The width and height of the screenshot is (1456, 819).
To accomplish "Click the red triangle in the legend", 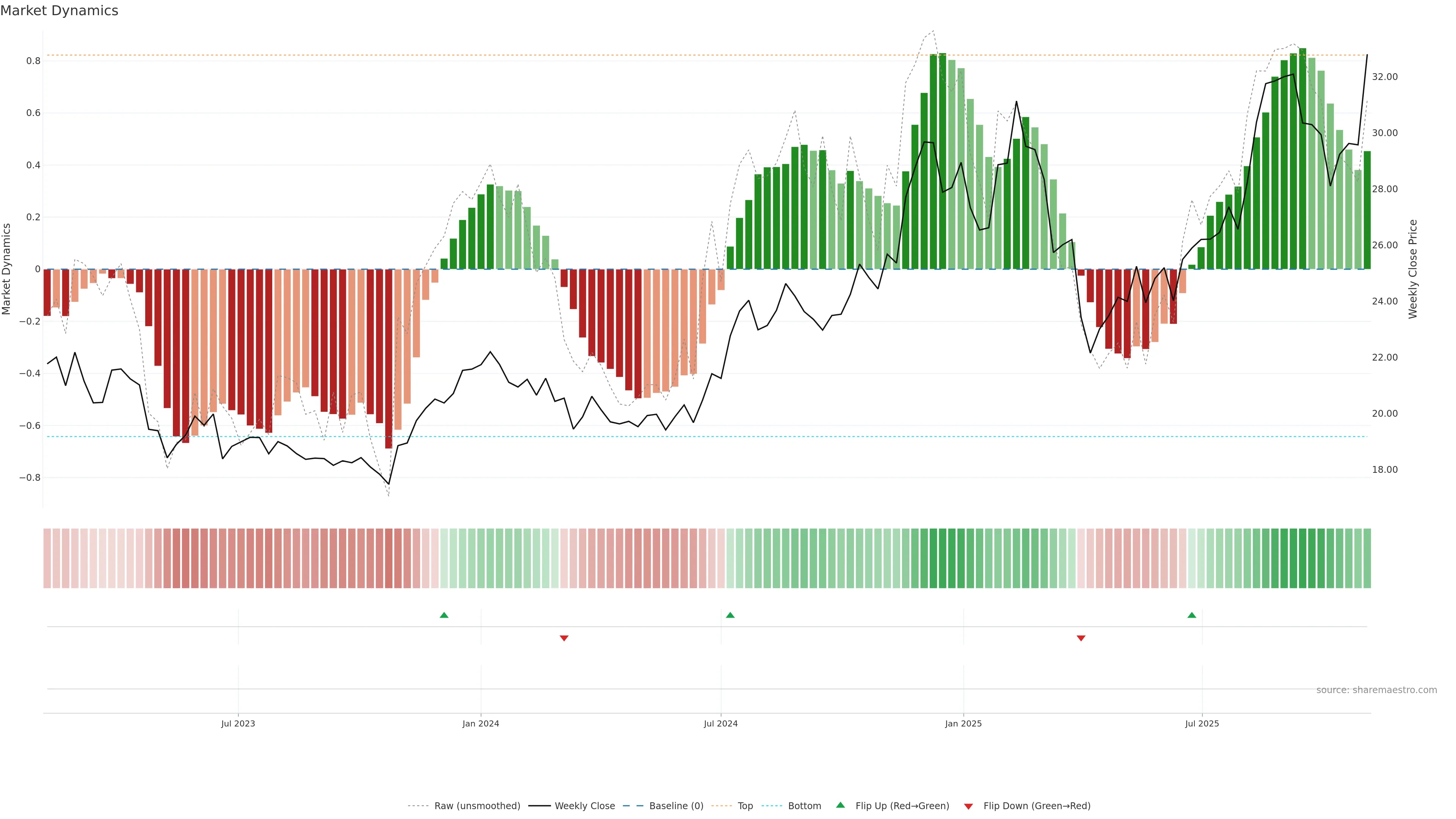I will 968,806.
